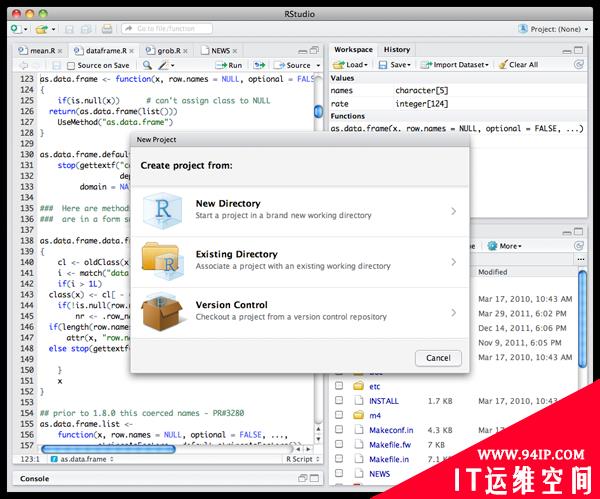Click the Go to file/function search field
Screen dimensions: 600x499
167,29
